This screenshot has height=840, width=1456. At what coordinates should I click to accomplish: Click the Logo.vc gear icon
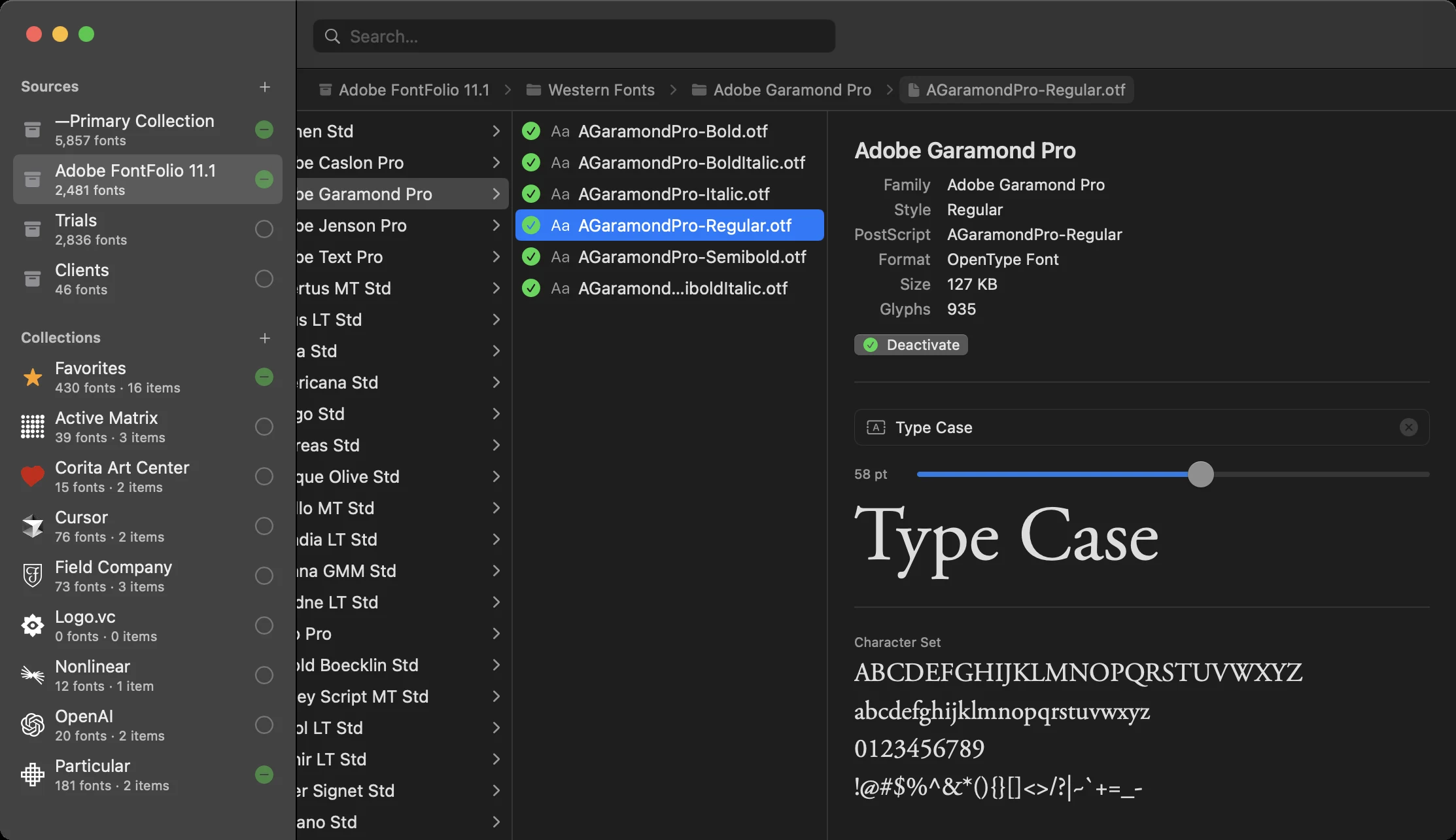coord(32,625)
